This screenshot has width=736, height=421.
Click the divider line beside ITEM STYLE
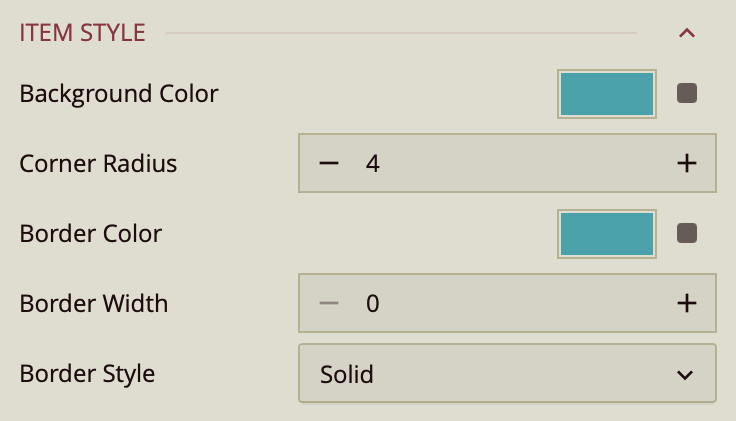(400, 33)
